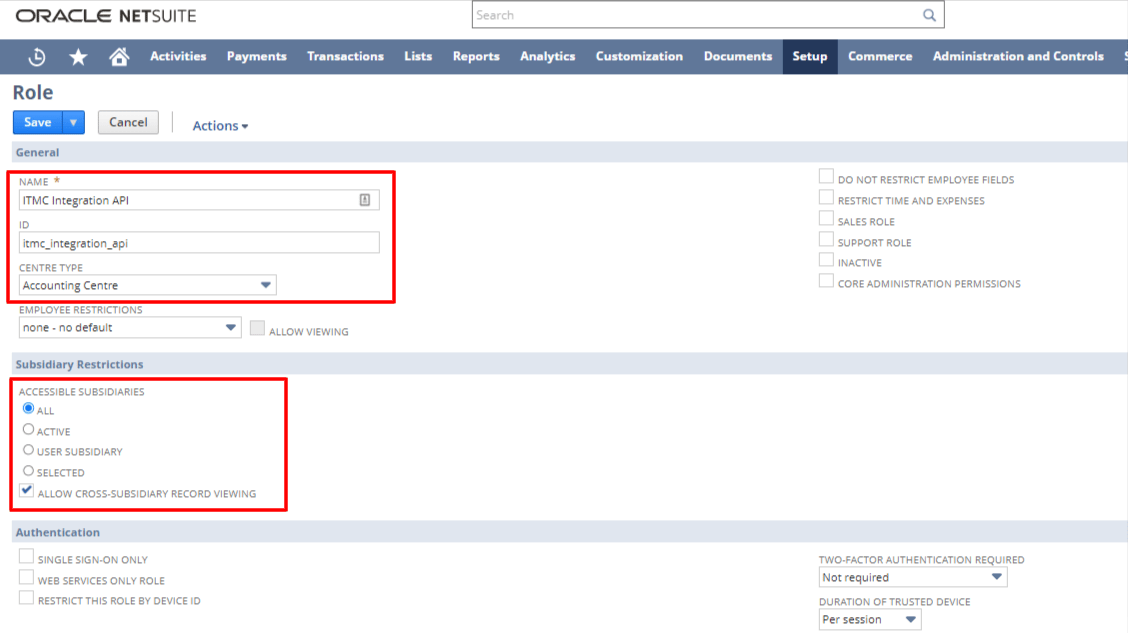Open the Analytics menu
Viewport: 1128px width, 633px height.
[x=547, y=56]
